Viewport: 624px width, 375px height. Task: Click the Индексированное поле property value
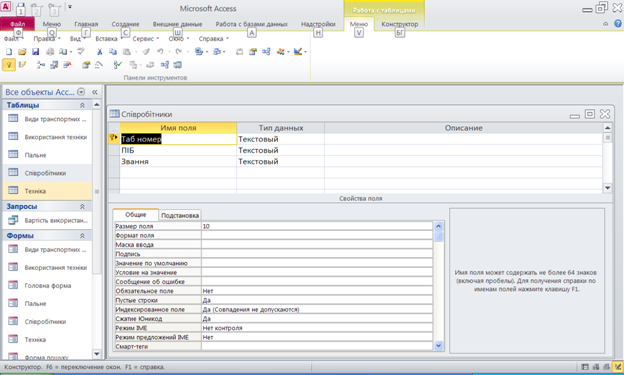pos(317,309)
